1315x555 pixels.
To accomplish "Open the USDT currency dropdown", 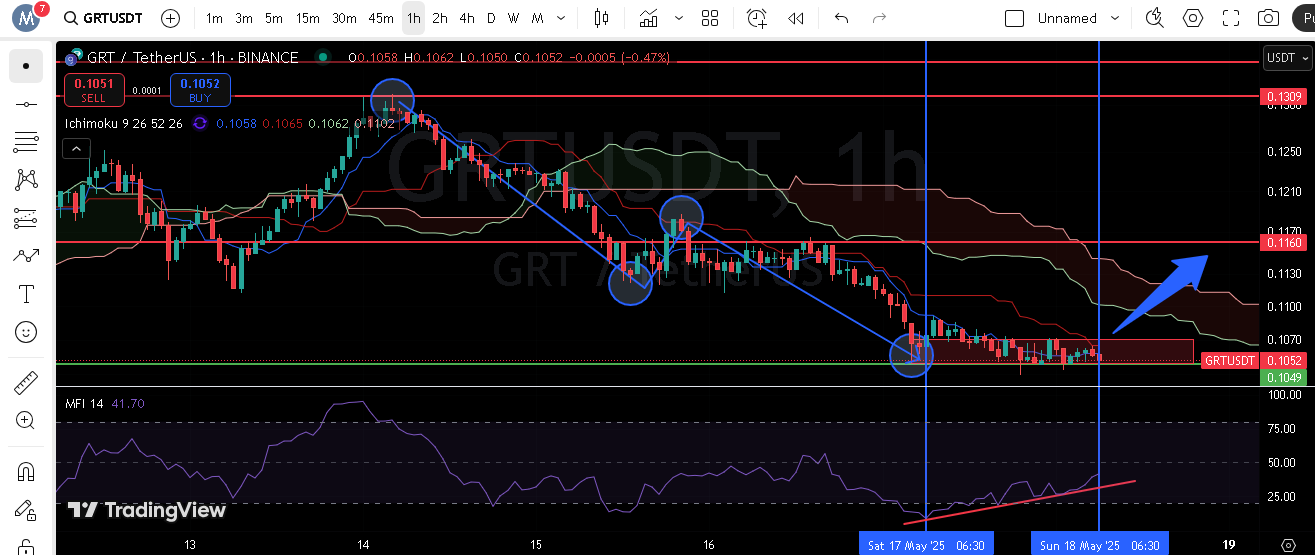I will [1287, 58].
